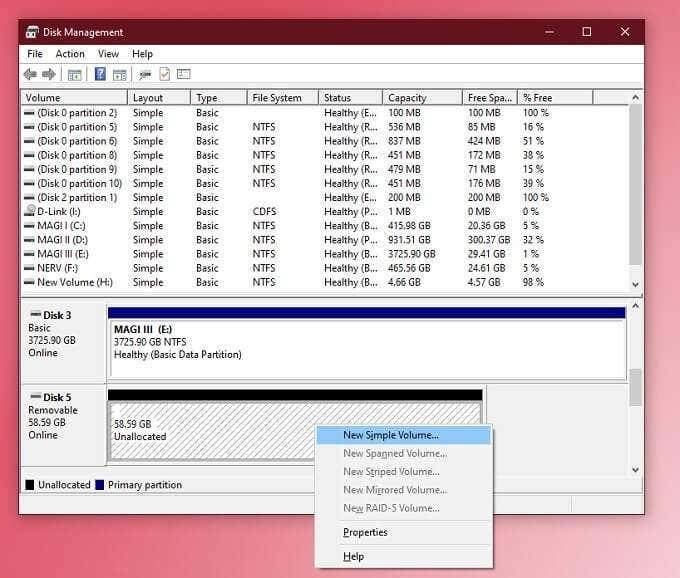Image resolution: width=680 pixels, height=578 pixels.
Task: Select the New Volume (H:) row
Action: tap(325, 282)
